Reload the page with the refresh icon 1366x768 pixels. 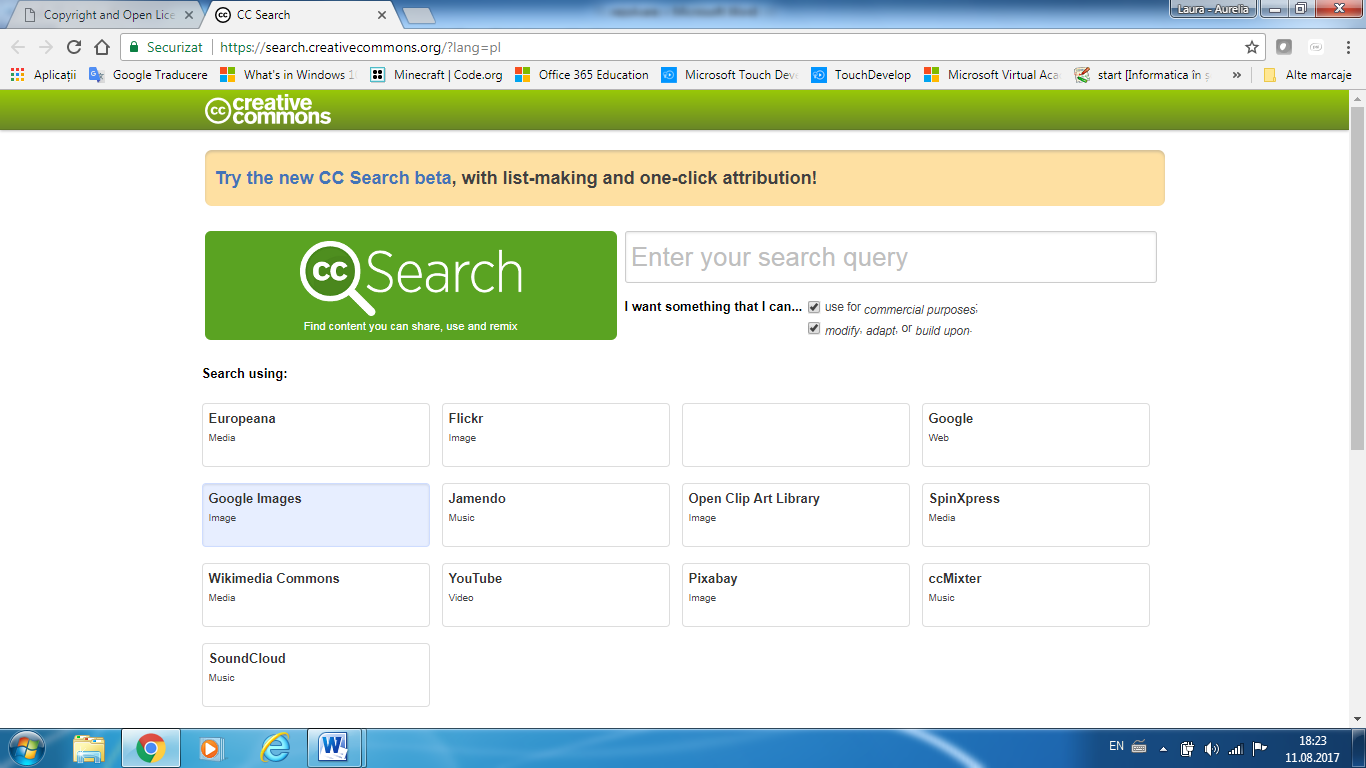74,47
